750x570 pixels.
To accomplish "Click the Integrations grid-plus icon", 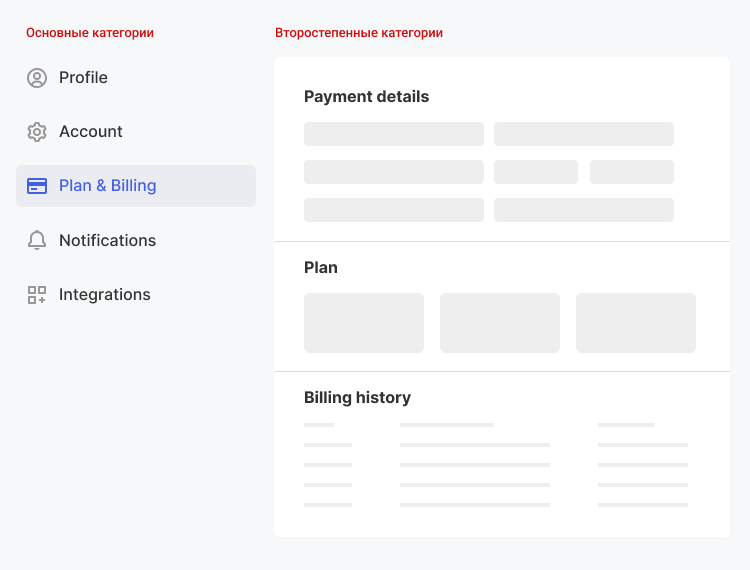I will click(37, 295).
